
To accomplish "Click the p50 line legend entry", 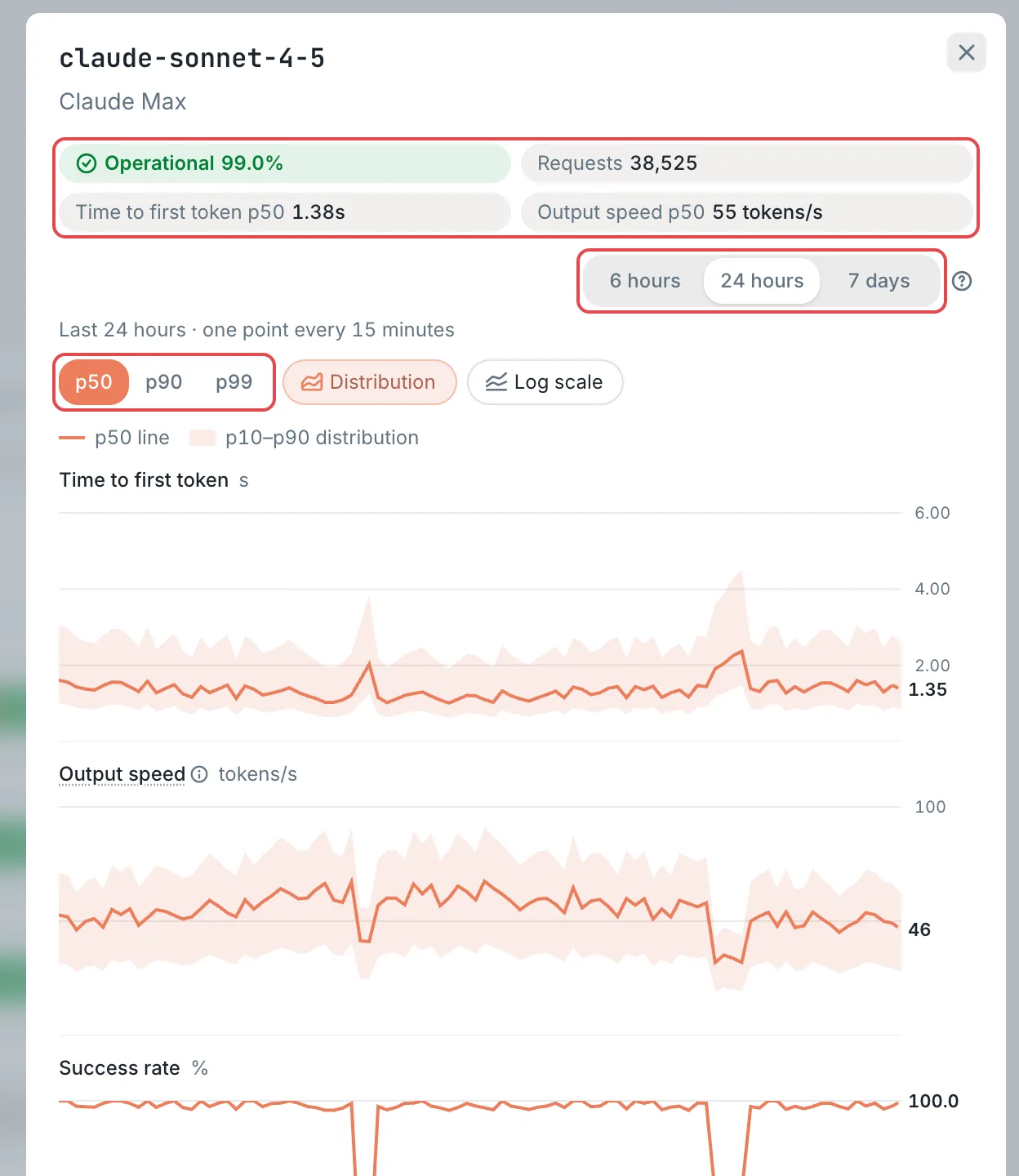I will [114, 438].
